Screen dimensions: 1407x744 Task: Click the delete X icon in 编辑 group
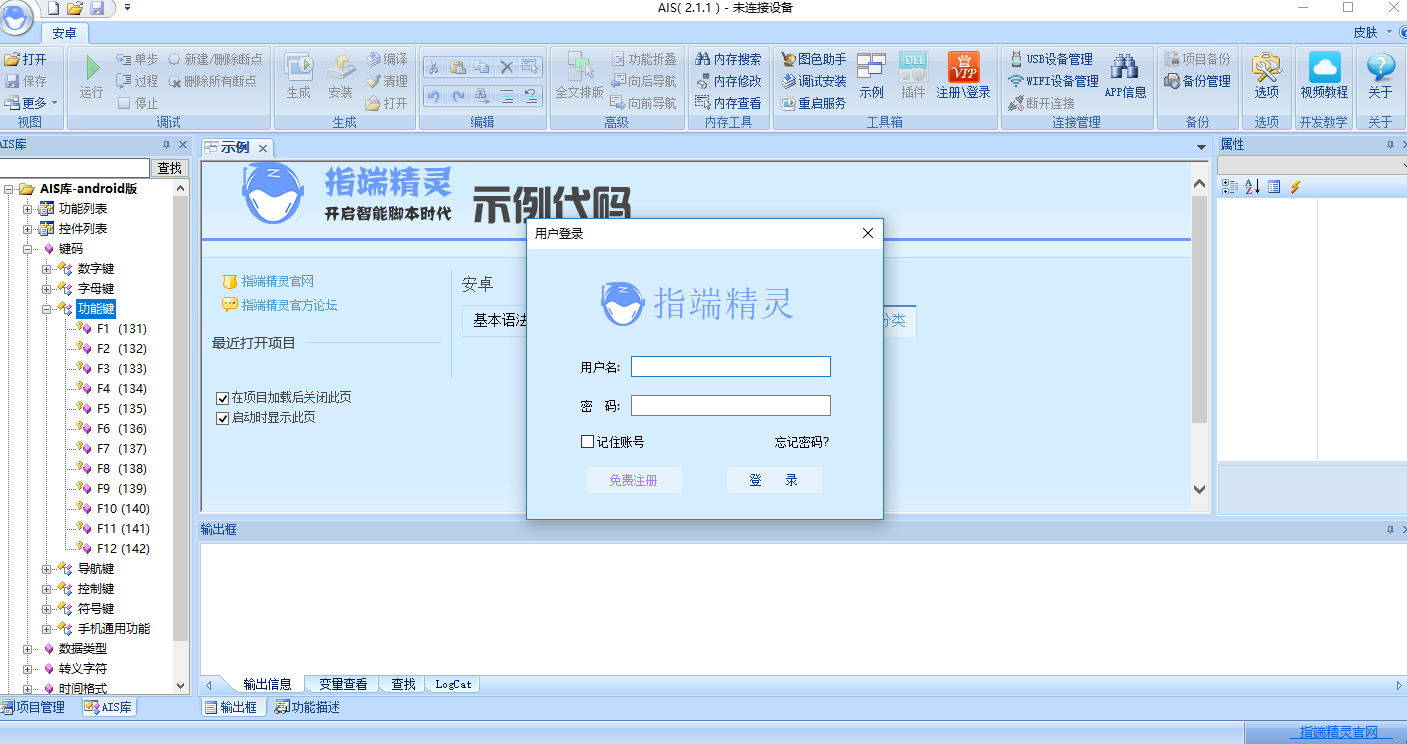click(506, 67)
